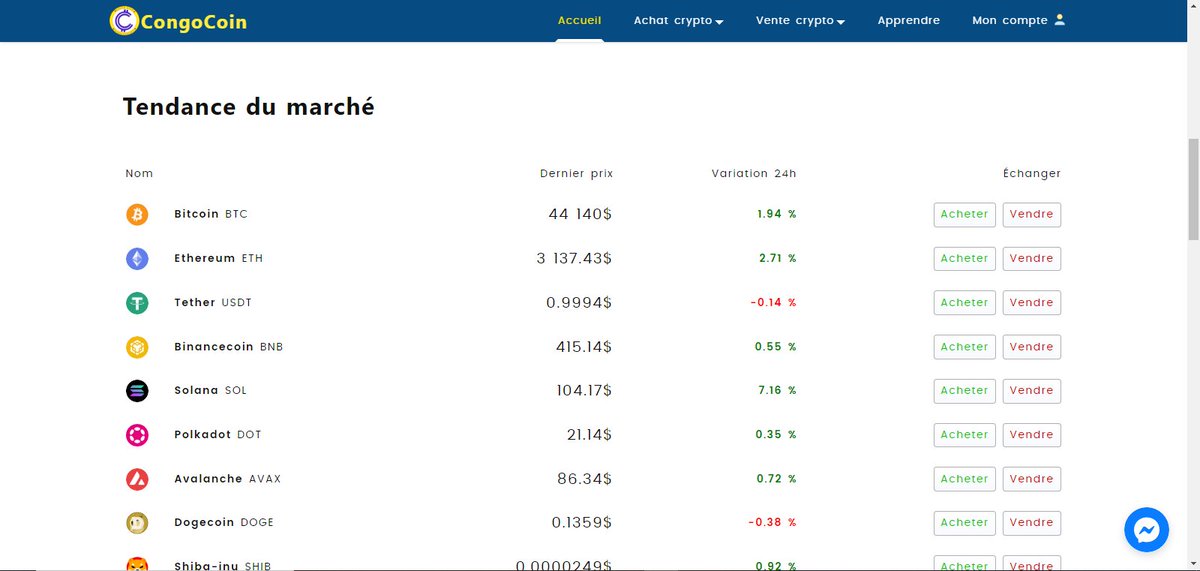1200x571 pixels.
Task: Click Vendre for Tether
Action: (1032, 303)
